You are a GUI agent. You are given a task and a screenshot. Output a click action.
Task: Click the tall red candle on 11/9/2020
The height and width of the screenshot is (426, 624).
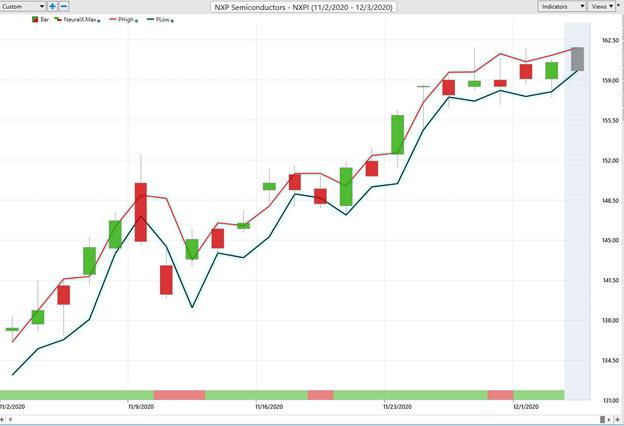point(141,212)
